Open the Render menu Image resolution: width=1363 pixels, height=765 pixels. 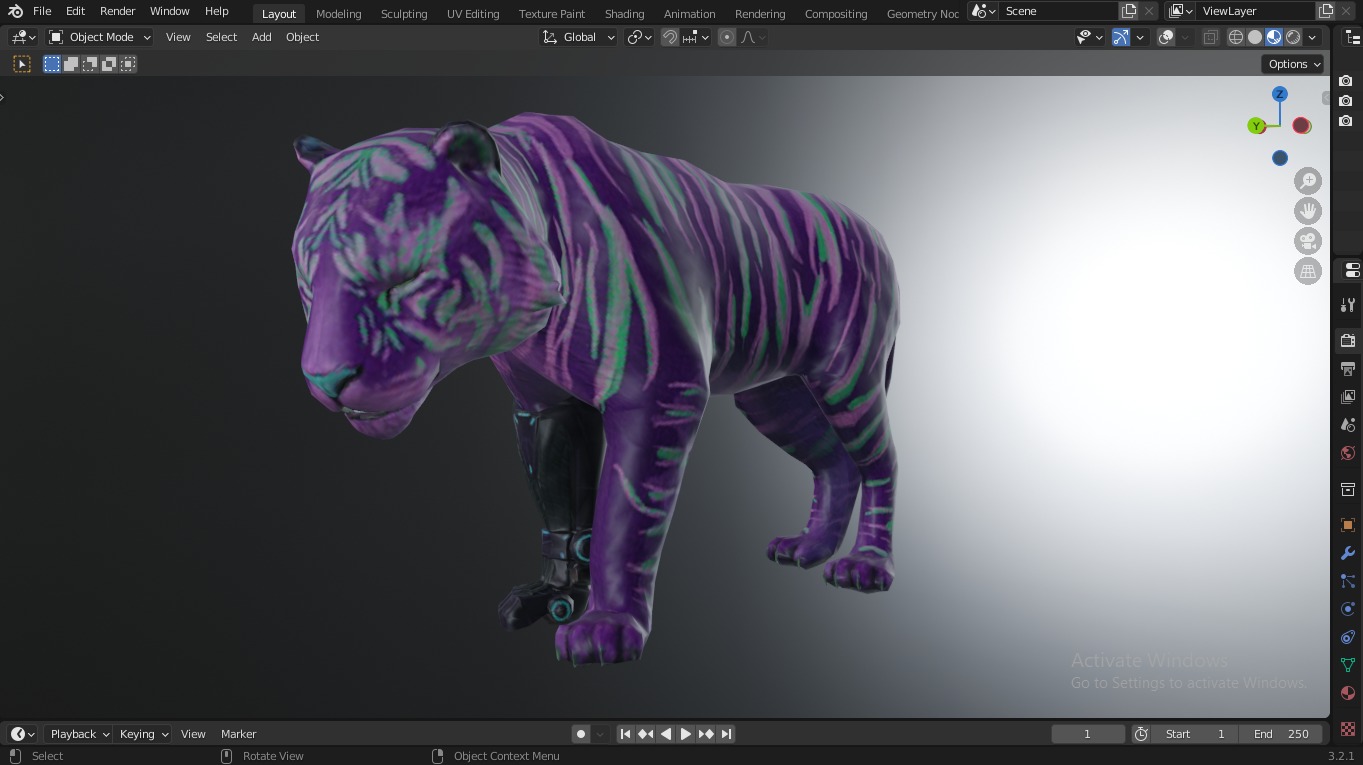[x=117, y=11]
